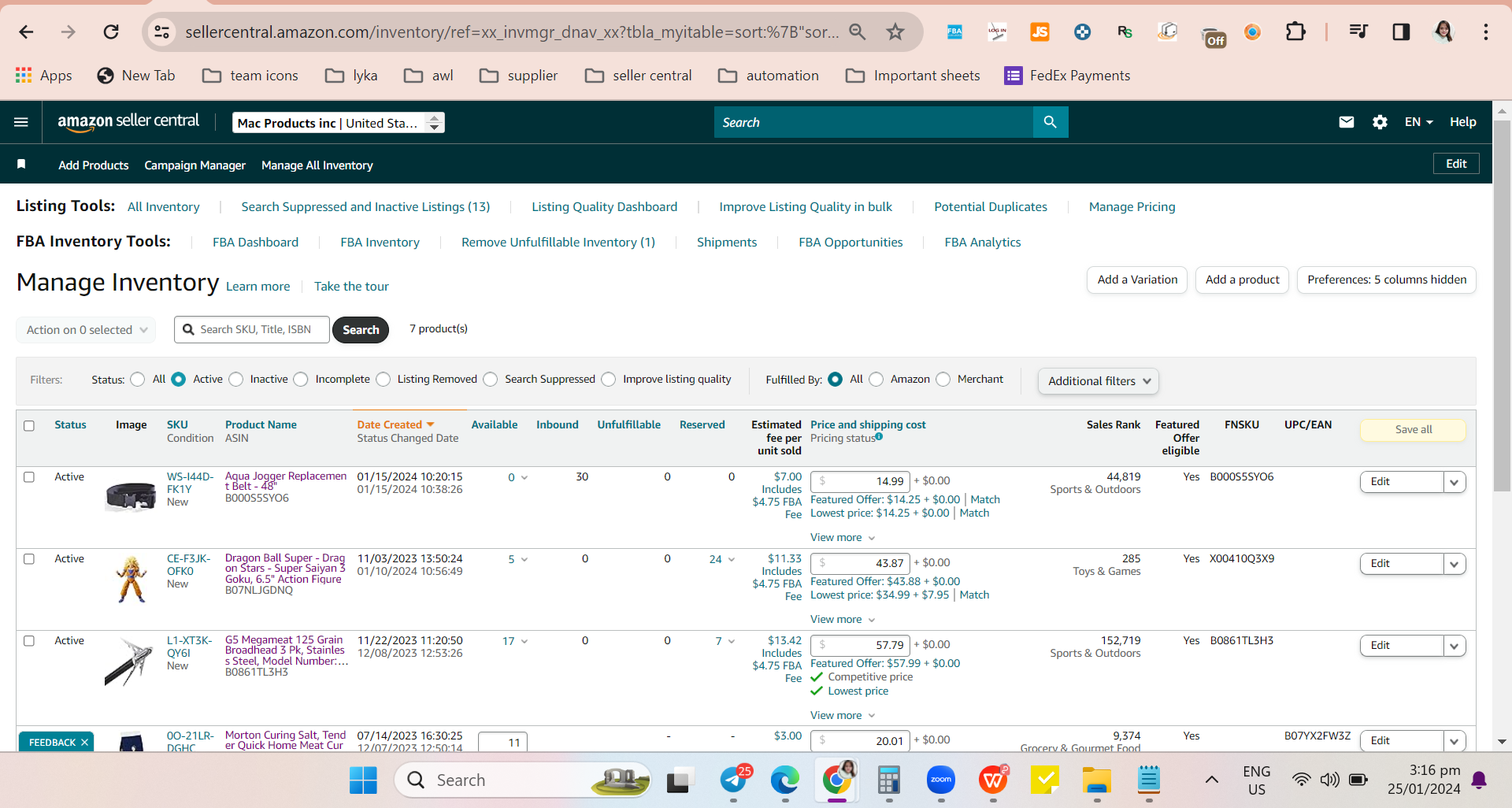Expand Edit options arrow for G5 Megameat row
This screenshot has height=808, width=1512.
[1455, 646]
